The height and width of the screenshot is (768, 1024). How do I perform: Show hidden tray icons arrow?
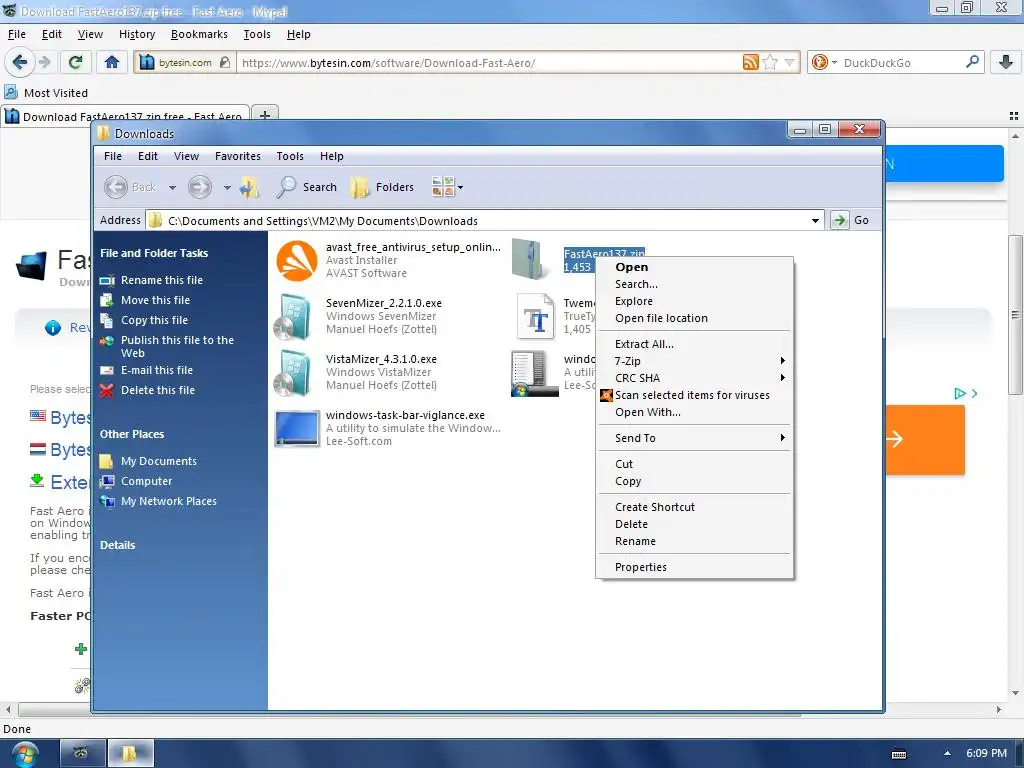click(947, 753)
